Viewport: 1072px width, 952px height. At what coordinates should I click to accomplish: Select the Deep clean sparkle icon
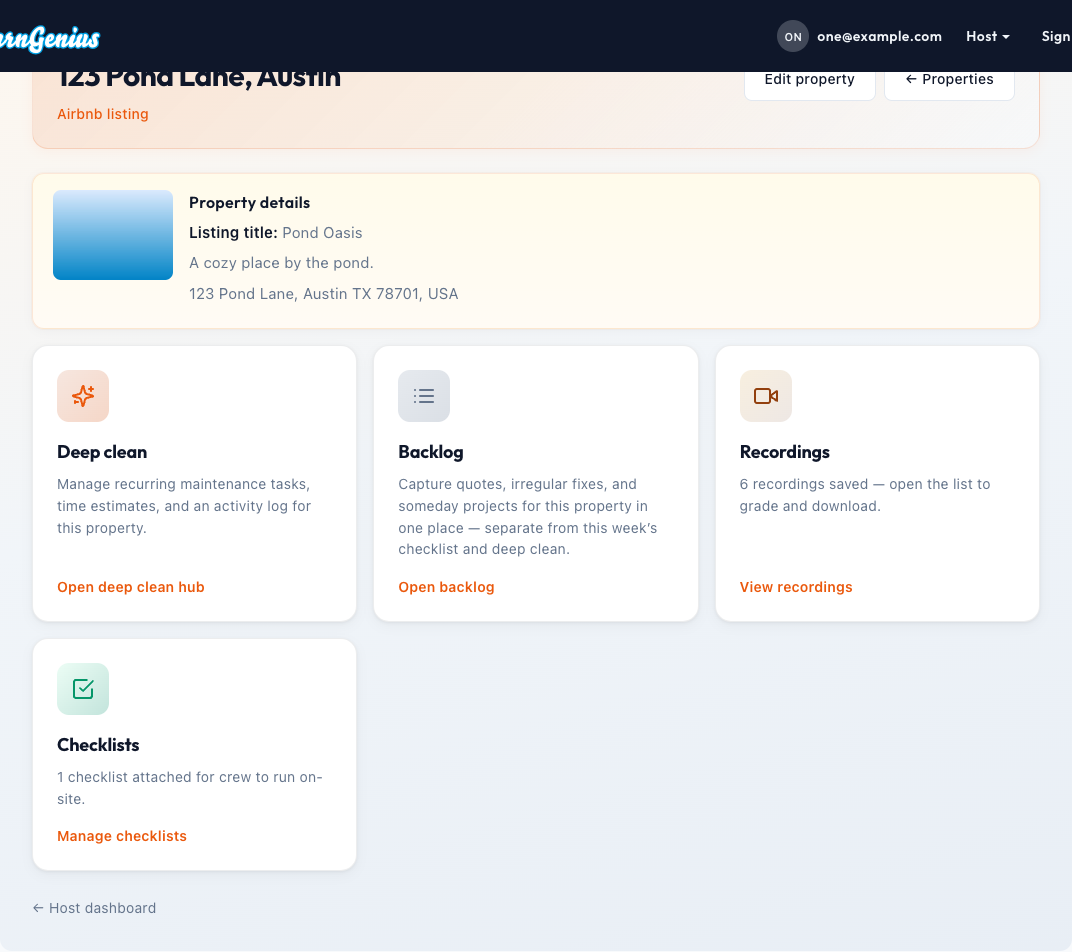click(83, 396)
